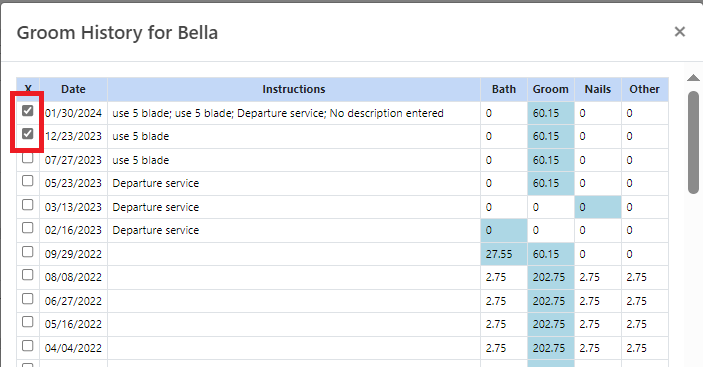Toggle the 06/27/2022 record checkbox
The image size is (703, 367).
pos(28,298)
